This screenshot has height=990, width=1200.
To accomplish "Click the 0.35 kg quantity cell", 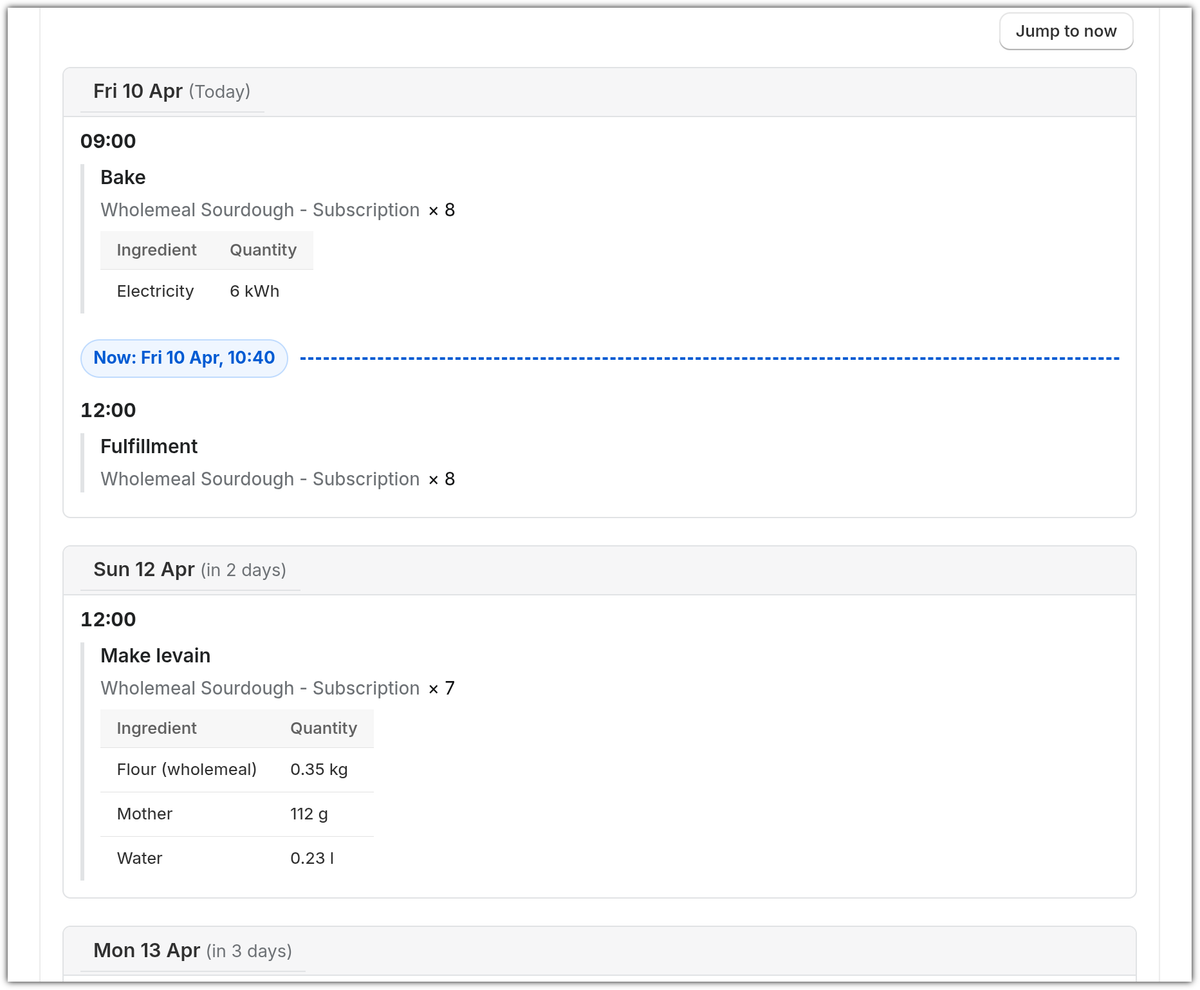I will (x=323, y=769).
